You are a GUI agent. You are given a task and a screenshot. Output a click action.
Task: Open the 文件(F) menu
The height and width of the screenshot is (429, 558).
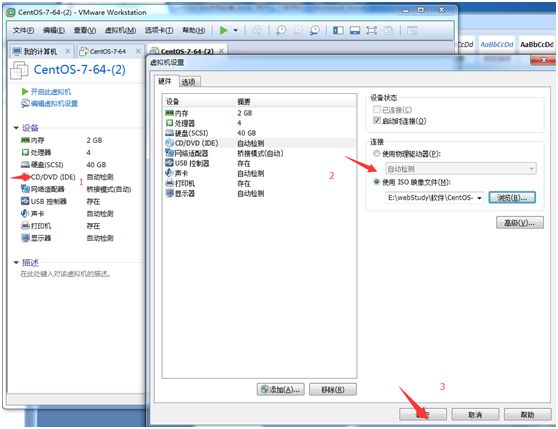tap(23, 31)
